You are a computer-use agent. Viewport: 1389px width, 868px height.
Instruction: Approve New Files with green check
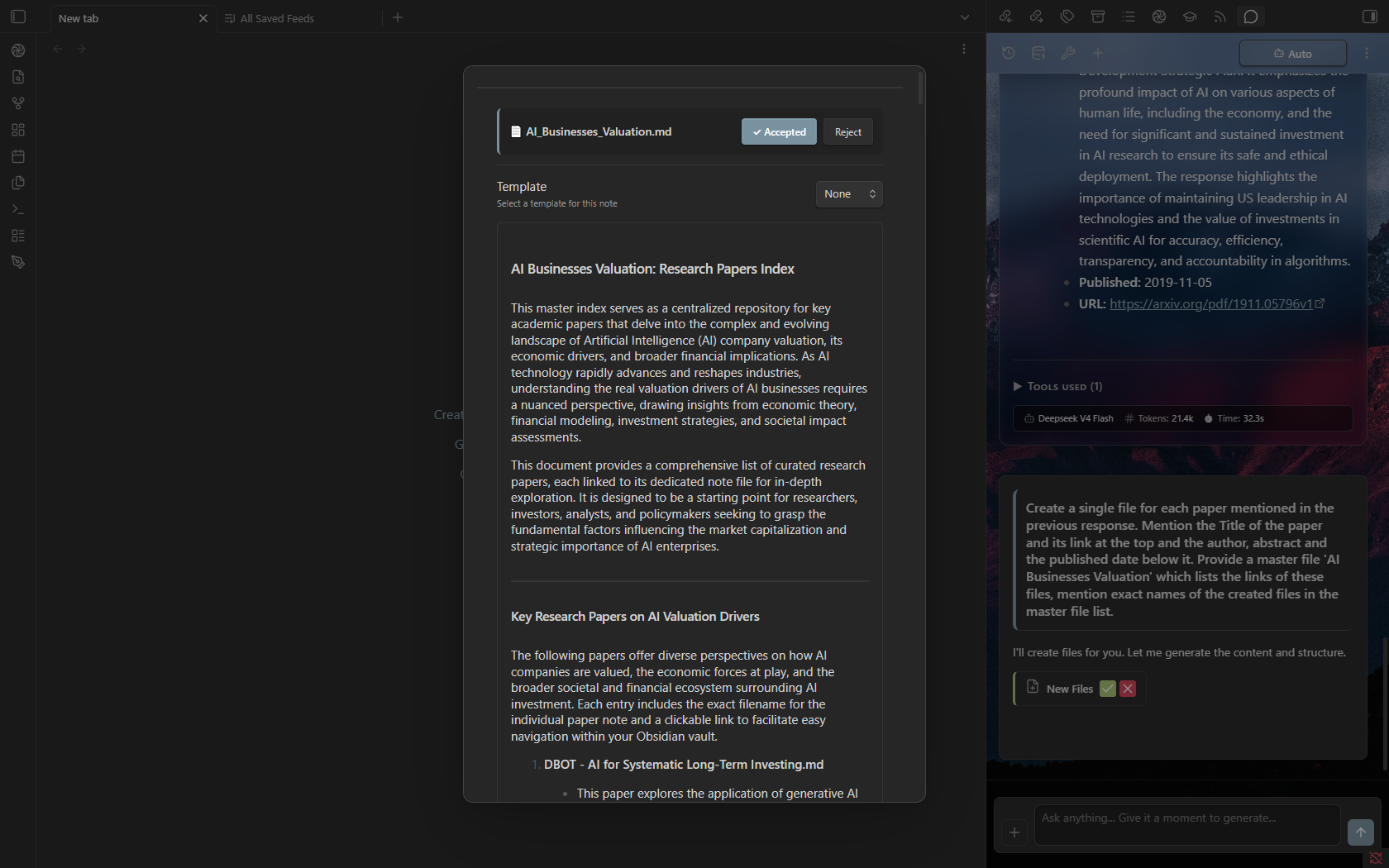click(1108, 689)
